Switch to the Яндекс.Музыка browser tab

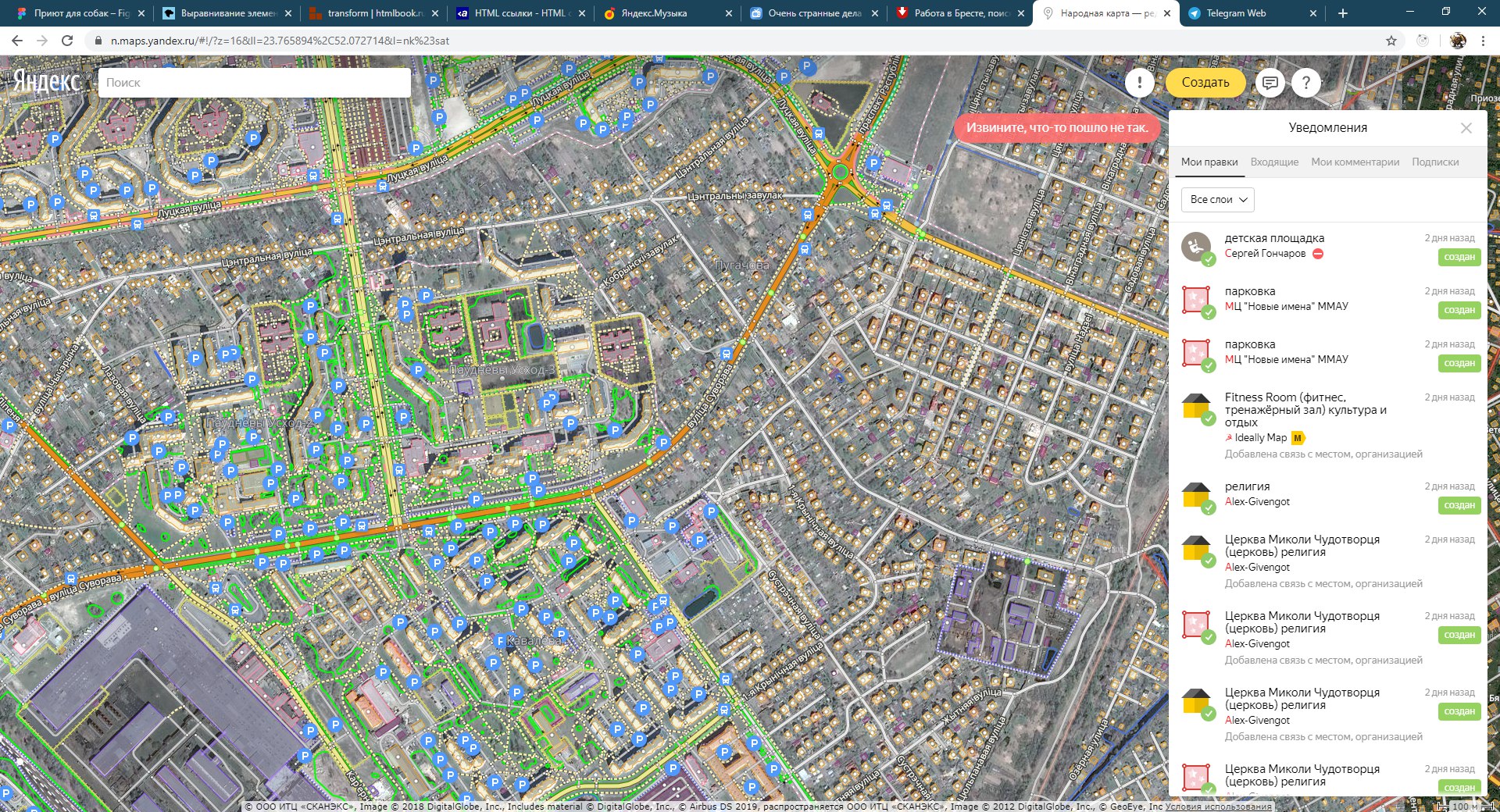pyautogui.click(x=669, y=13)
